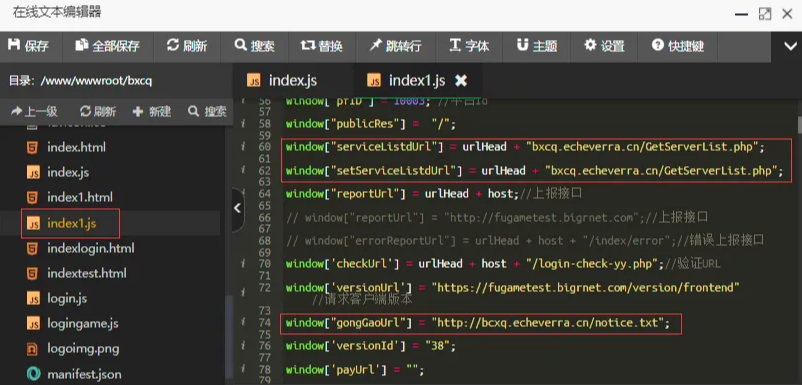Close the index1.js tab
The width and height of the screenshot is (802, 385).
point(461,81)
